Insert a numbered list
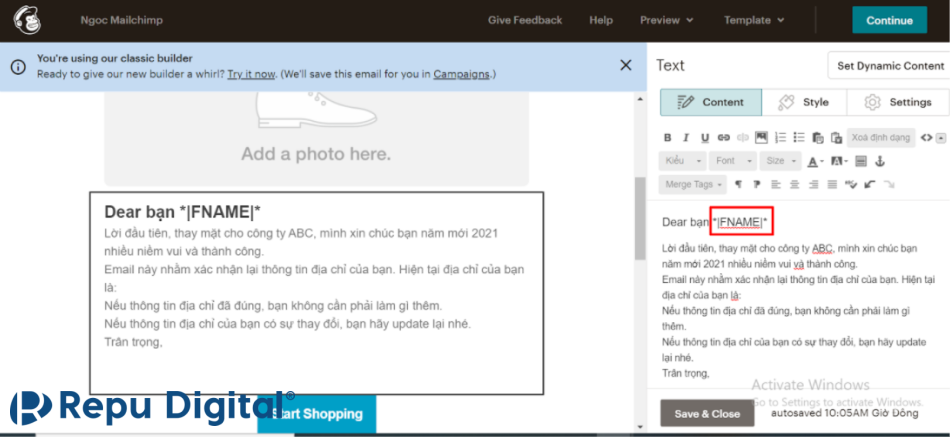Image resolution: width=950 pixels, height=437 pixels. [x=780, y=137]
